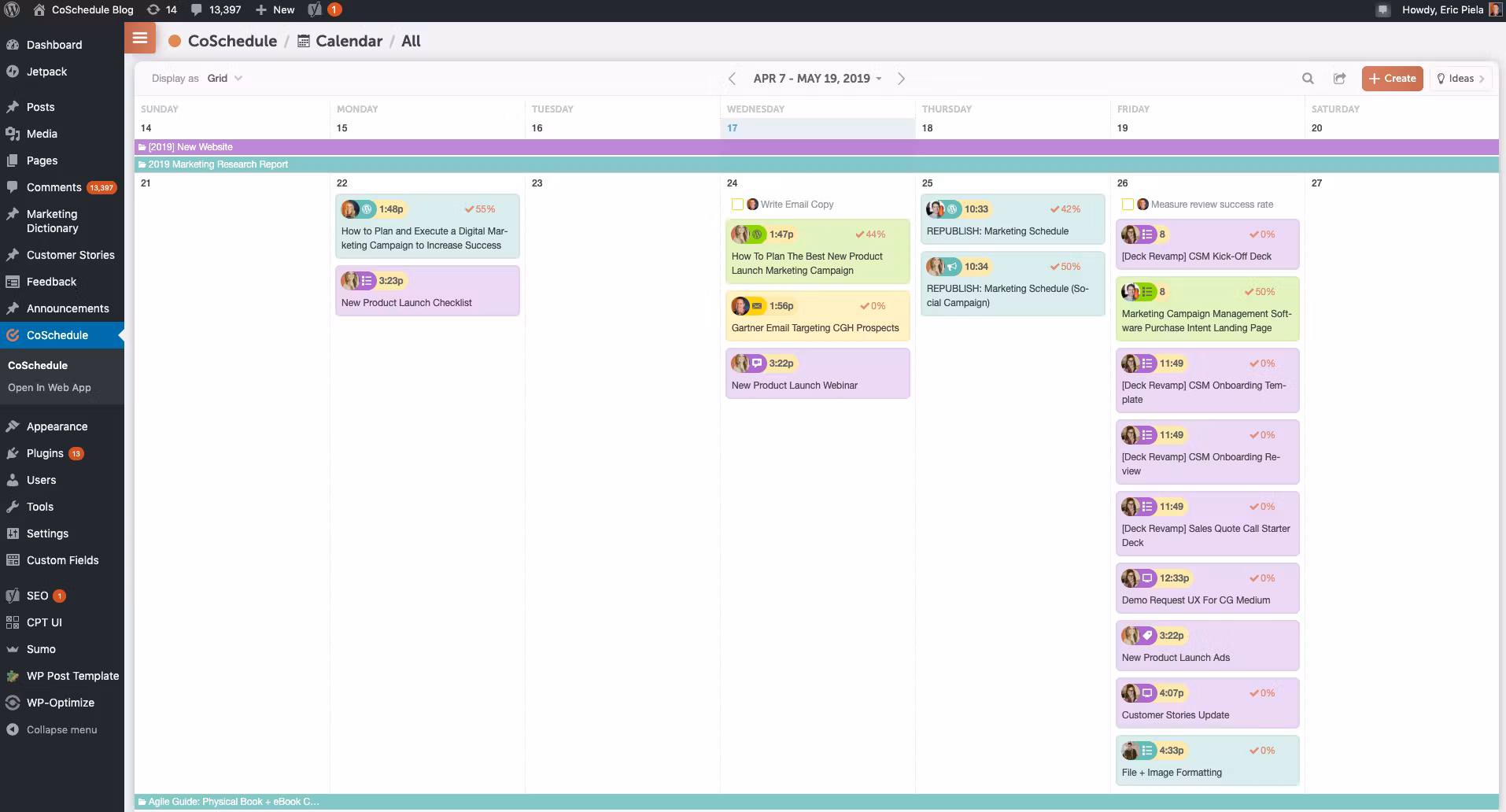
Task: Click the WordPress updates icon showing 14
Action: (x=154, y=10)
